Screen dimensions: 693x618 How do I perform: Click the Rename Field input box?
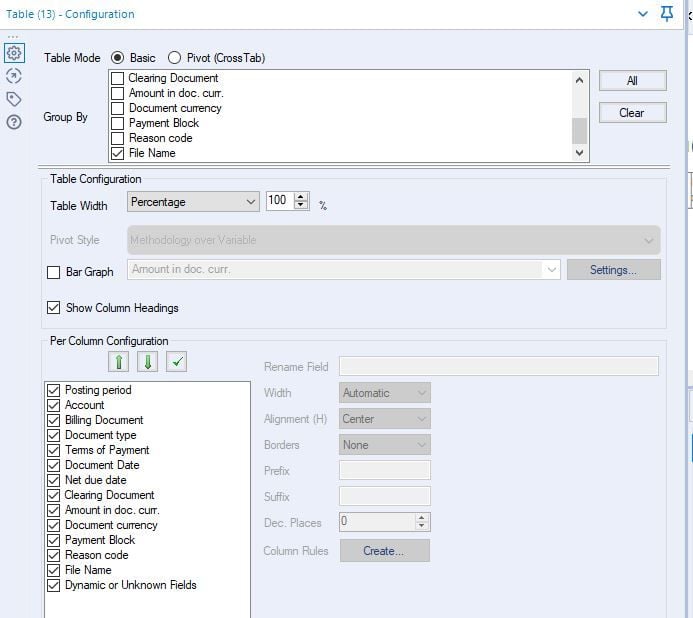499,366
